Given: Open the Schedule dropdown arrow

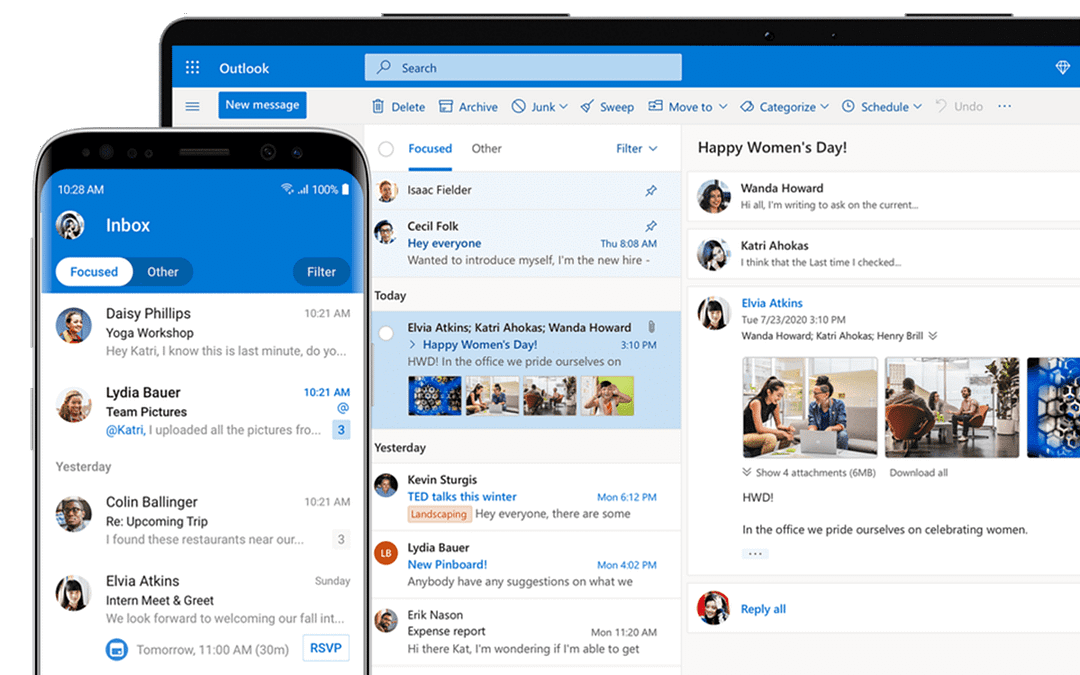Looking at the screenshot, I should tap(917, 107).
